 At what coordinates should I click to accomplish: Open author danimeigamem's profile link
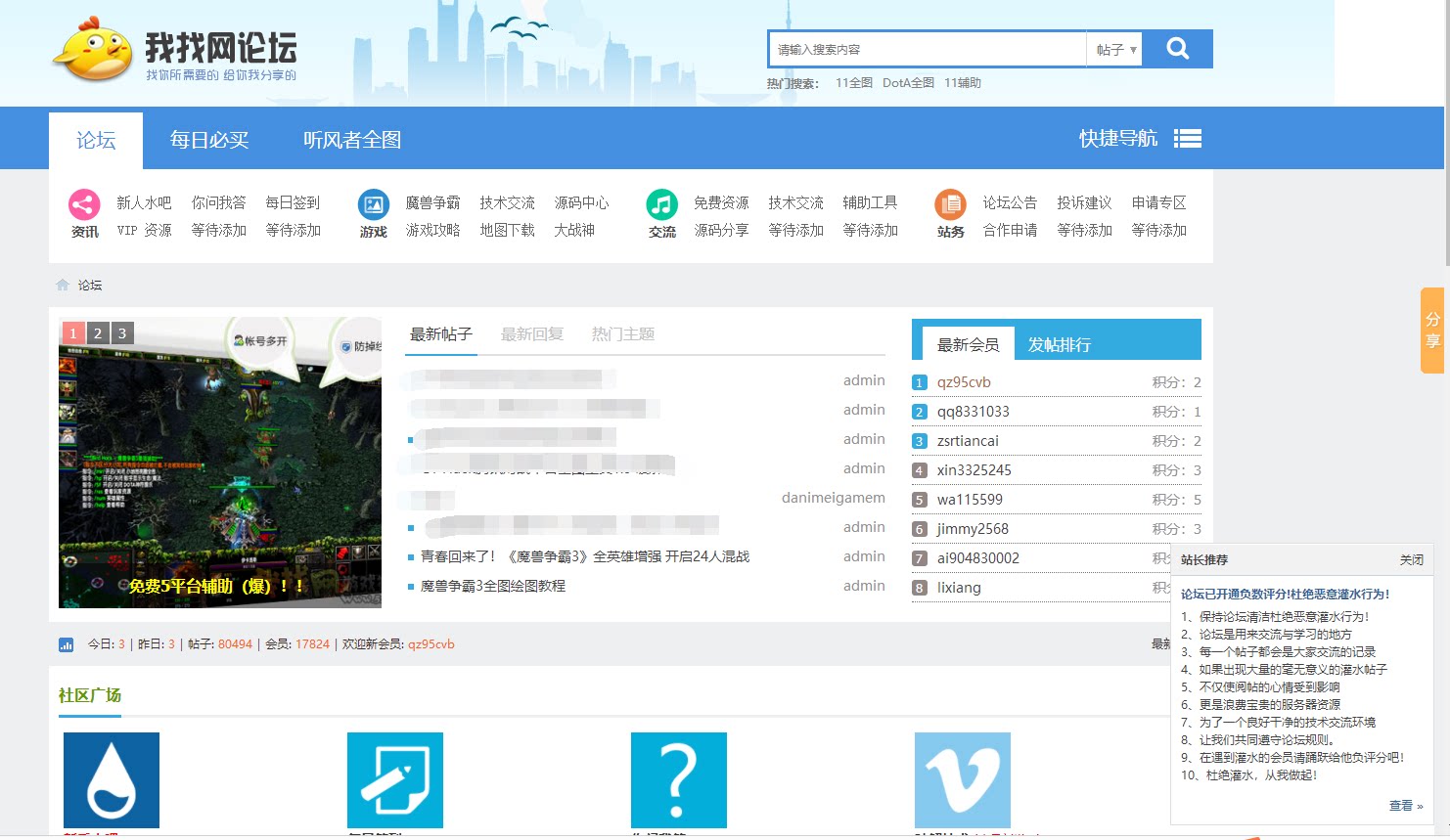834,498
